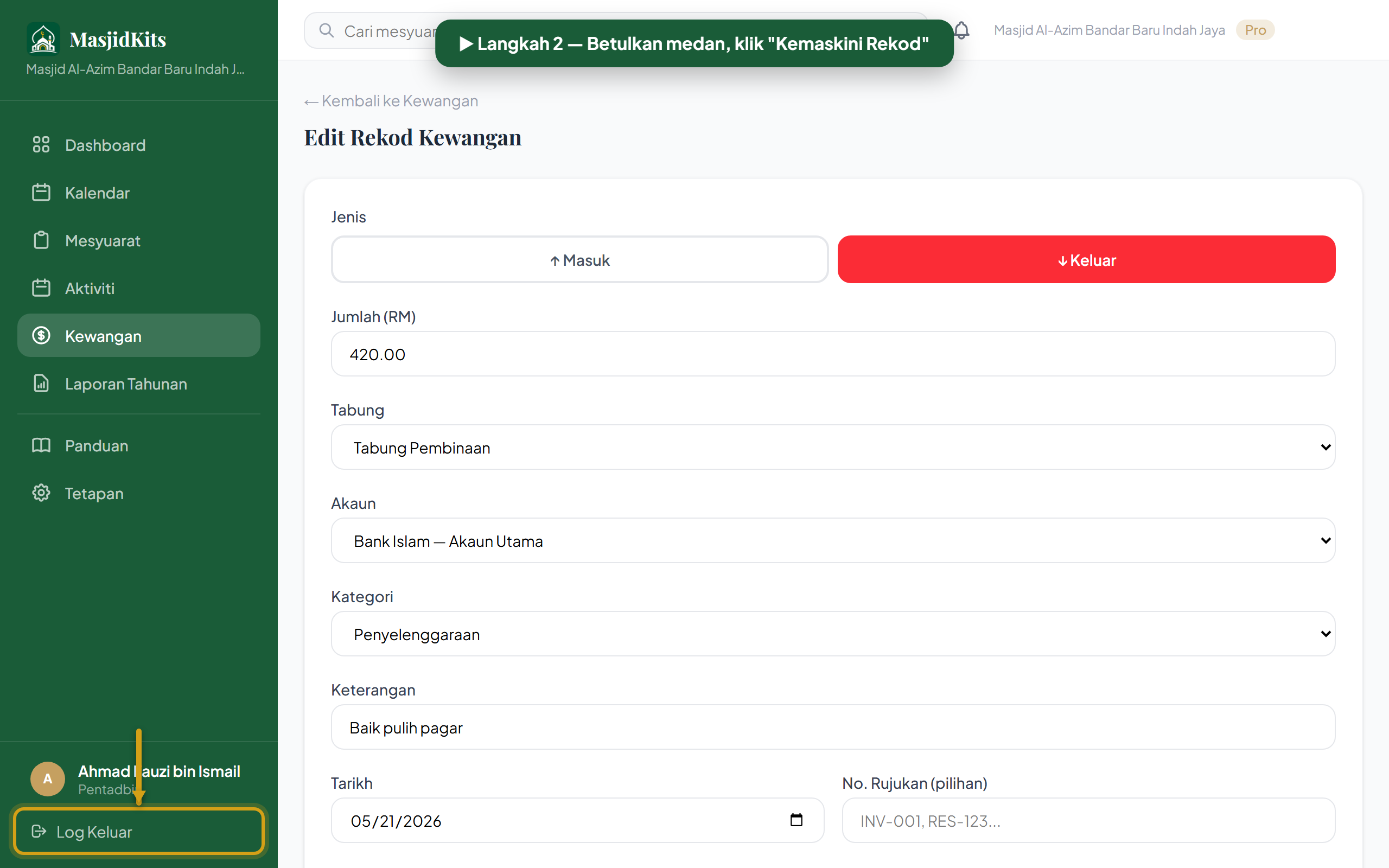Open Laporan Tahunan
1389x868 pixels.
139,383
